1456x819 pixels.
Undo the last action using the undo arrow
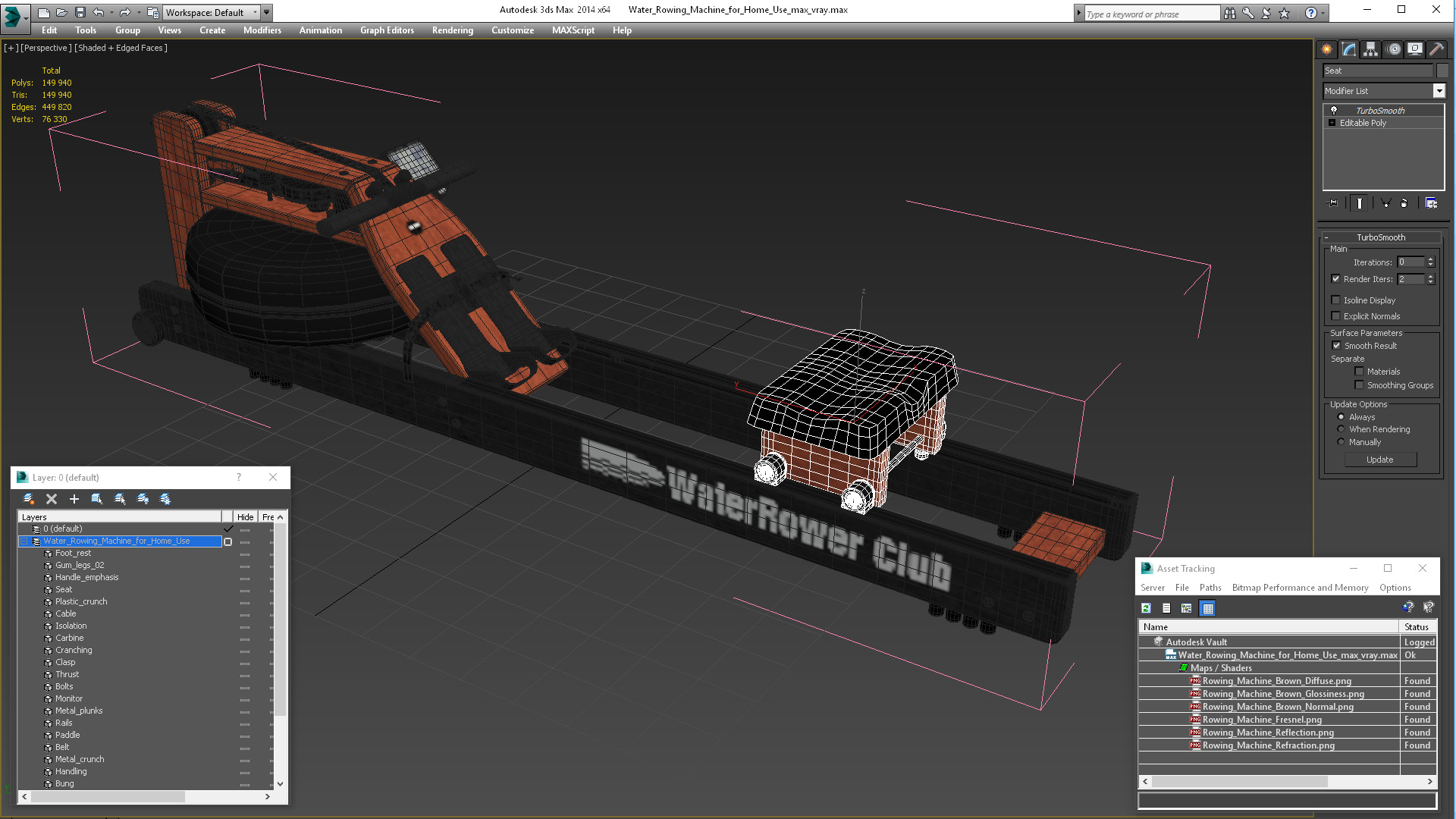[x=98, y=12]
